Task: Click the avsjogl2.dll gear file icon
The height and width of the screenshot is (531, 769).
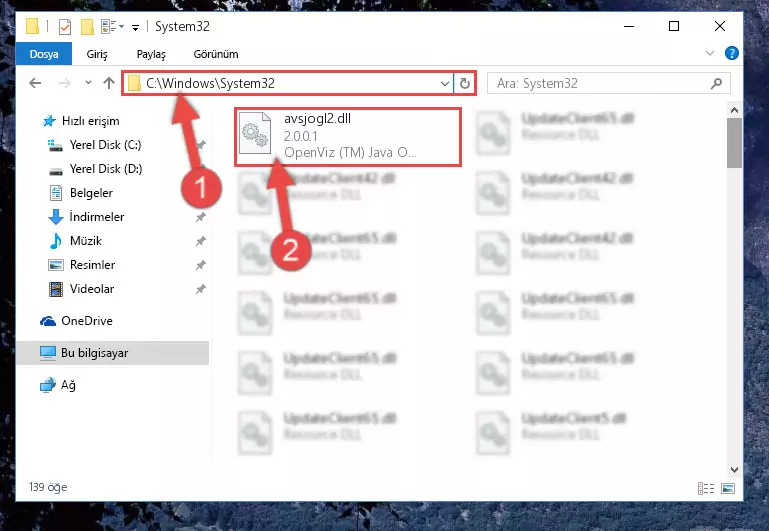Action: tap(255, 133)
